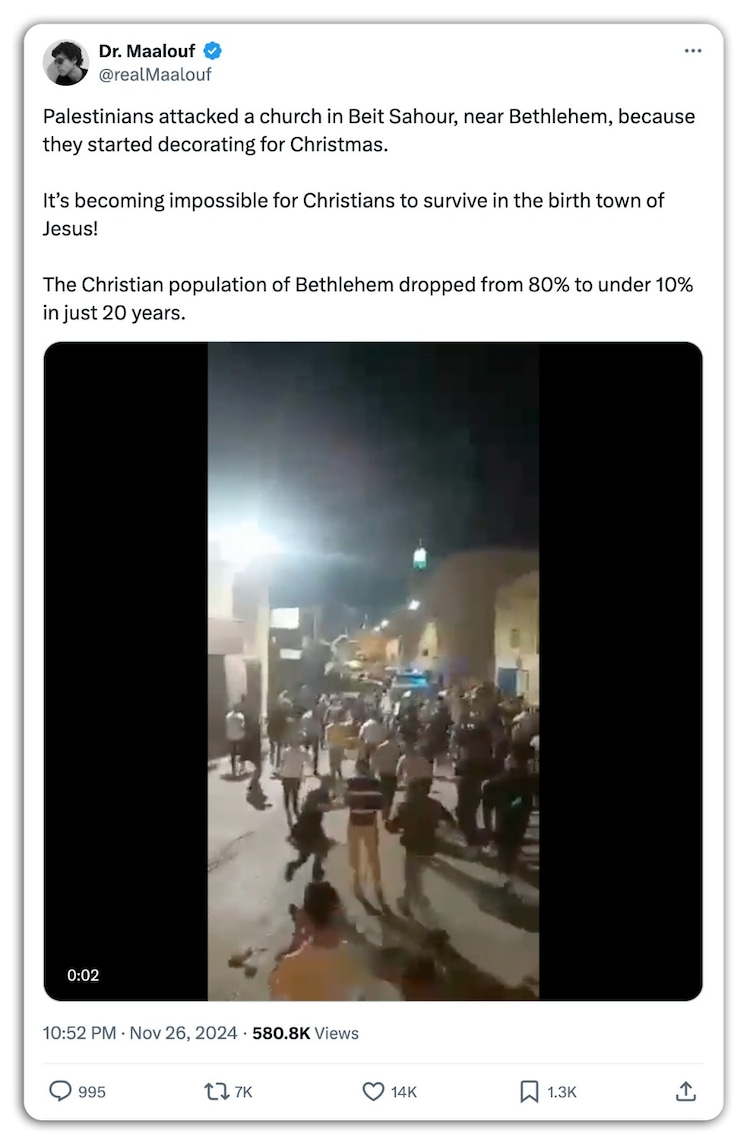The width and height of the screenshot is (750, 1146).
Task: Click the 0:02 video time indicator
Action: click(x=83, y=975)
